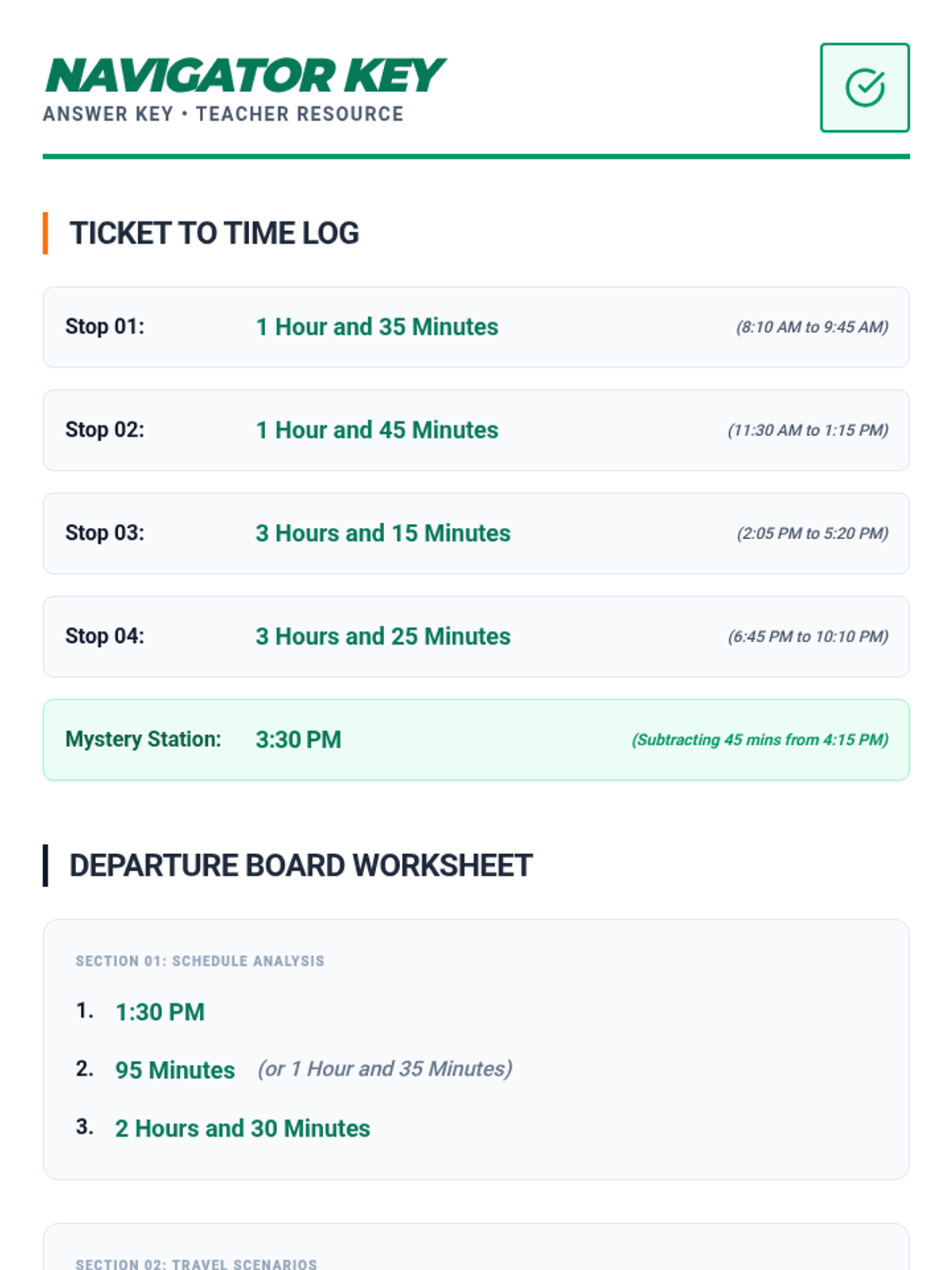This screenshot has height=1270, width=952.
Task: Click the Stop 04 label
Action: pyautogui.click(x=105, y=636)
